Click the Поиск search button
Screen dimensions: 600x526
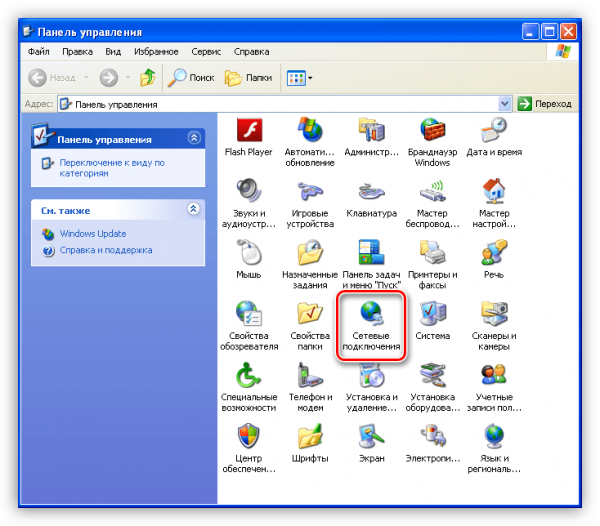coord(191,78)
